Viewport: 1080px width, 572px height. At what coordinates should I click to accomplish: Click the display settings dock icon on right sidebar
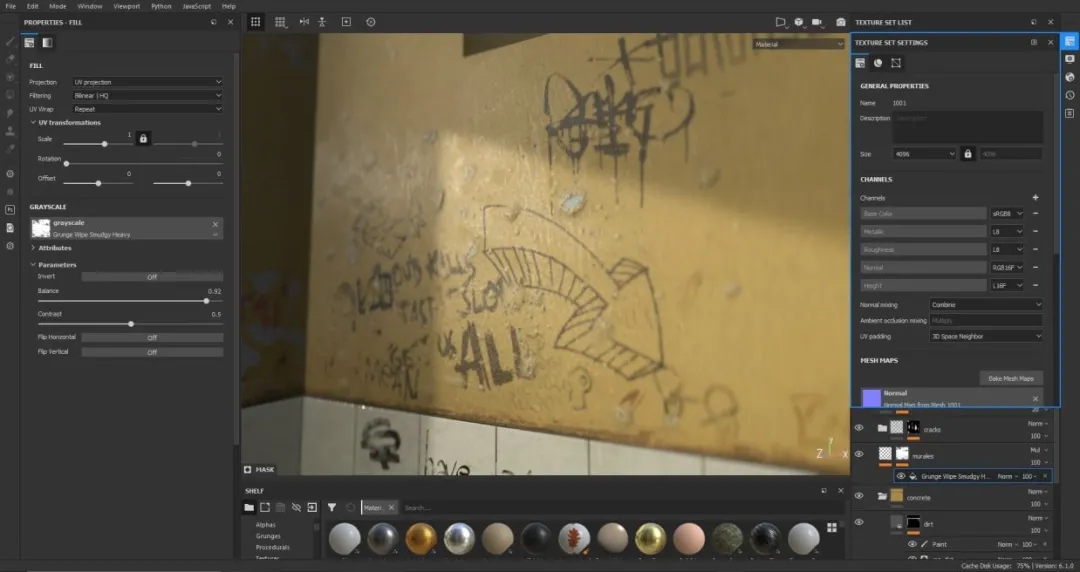pyautogui.click(x=1069, y=59)
